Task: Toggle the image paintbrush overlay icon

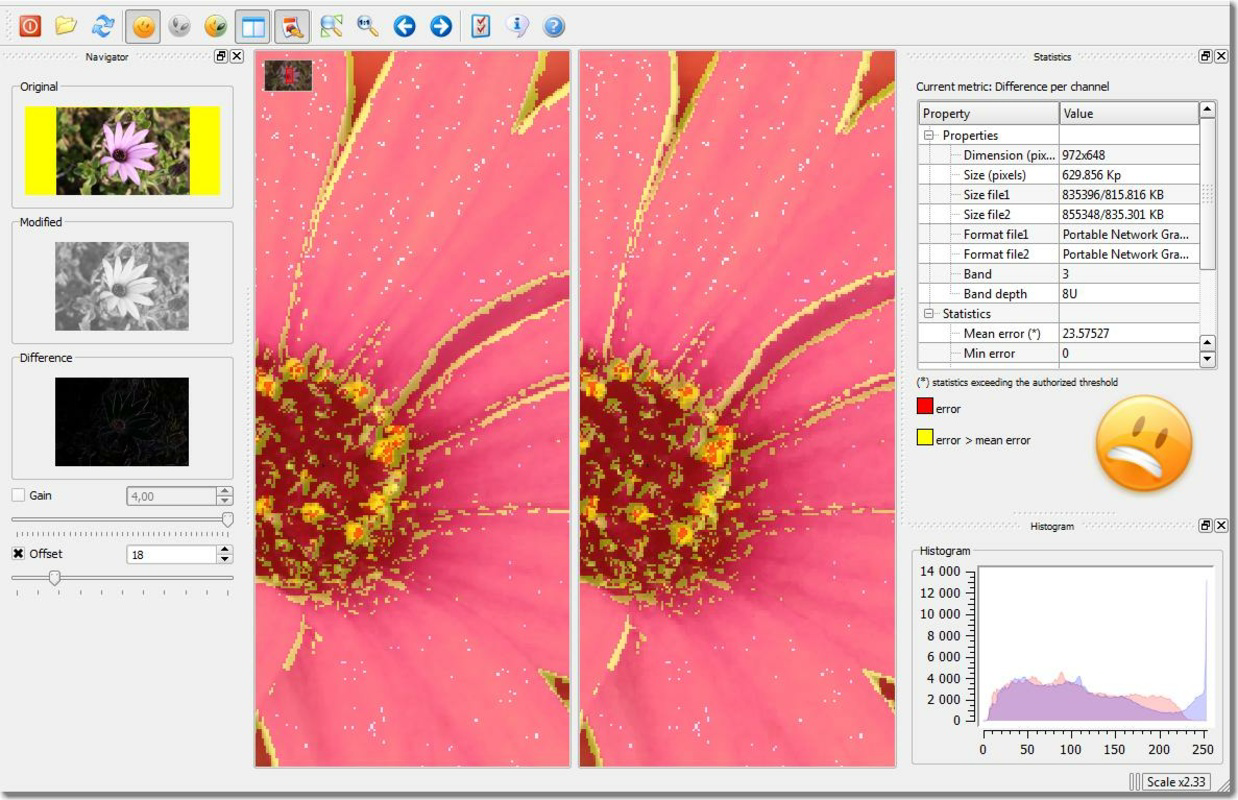Action: (292, 26)
